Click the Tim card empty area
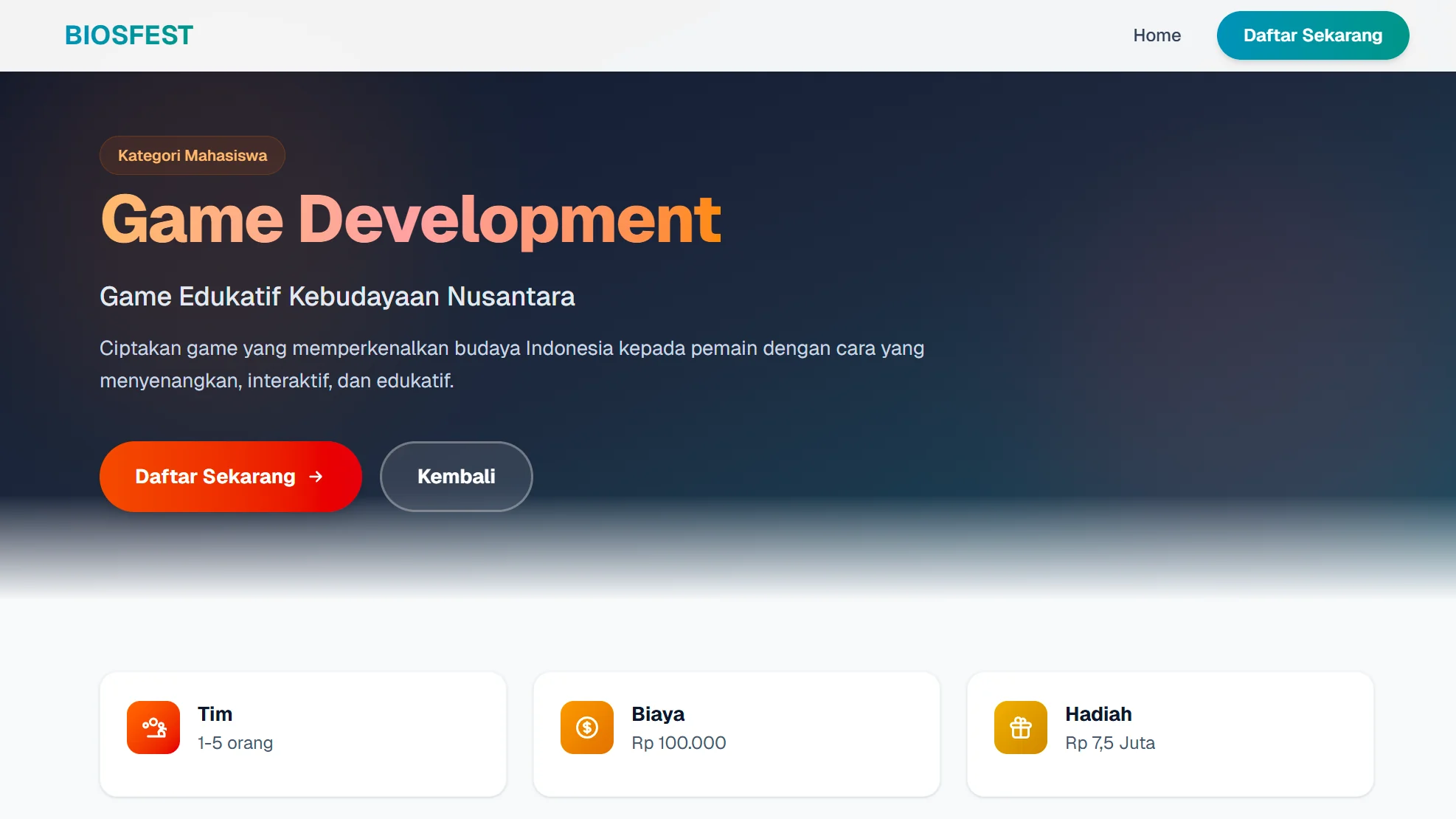 (x=398, y=738)
